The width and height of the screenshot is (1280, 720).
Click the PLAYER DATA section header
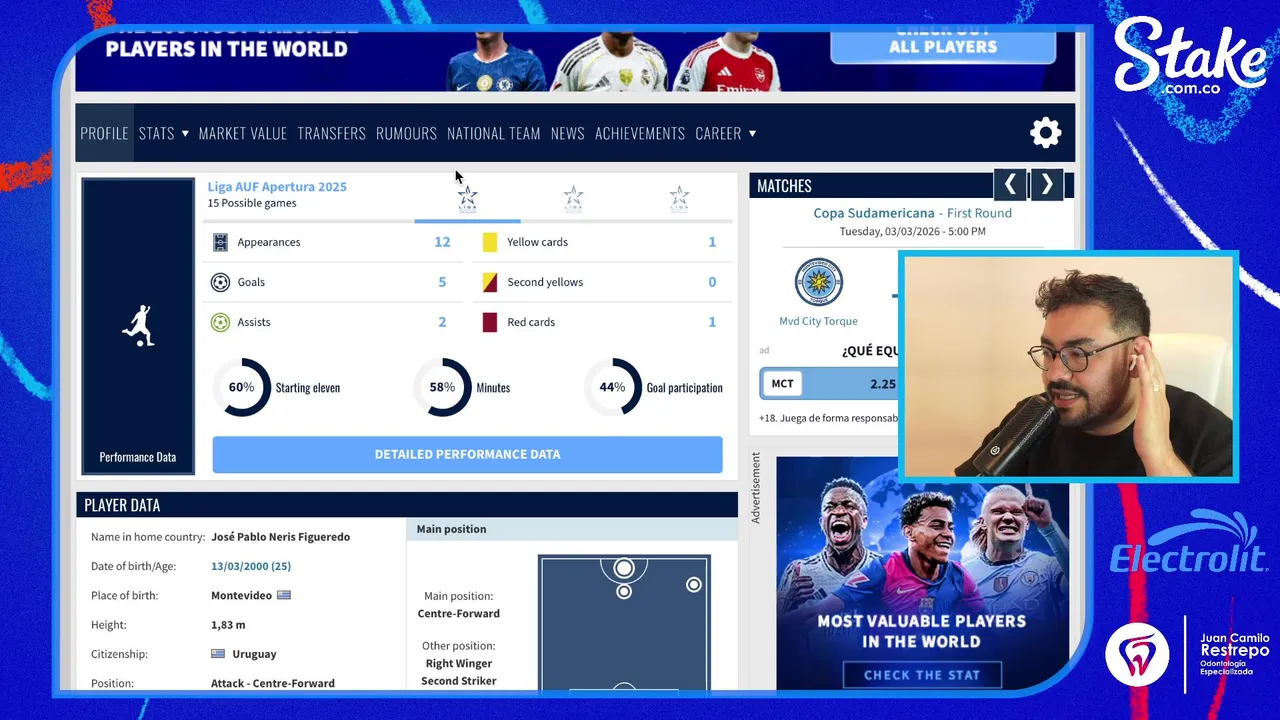click(x=407, y=505)
